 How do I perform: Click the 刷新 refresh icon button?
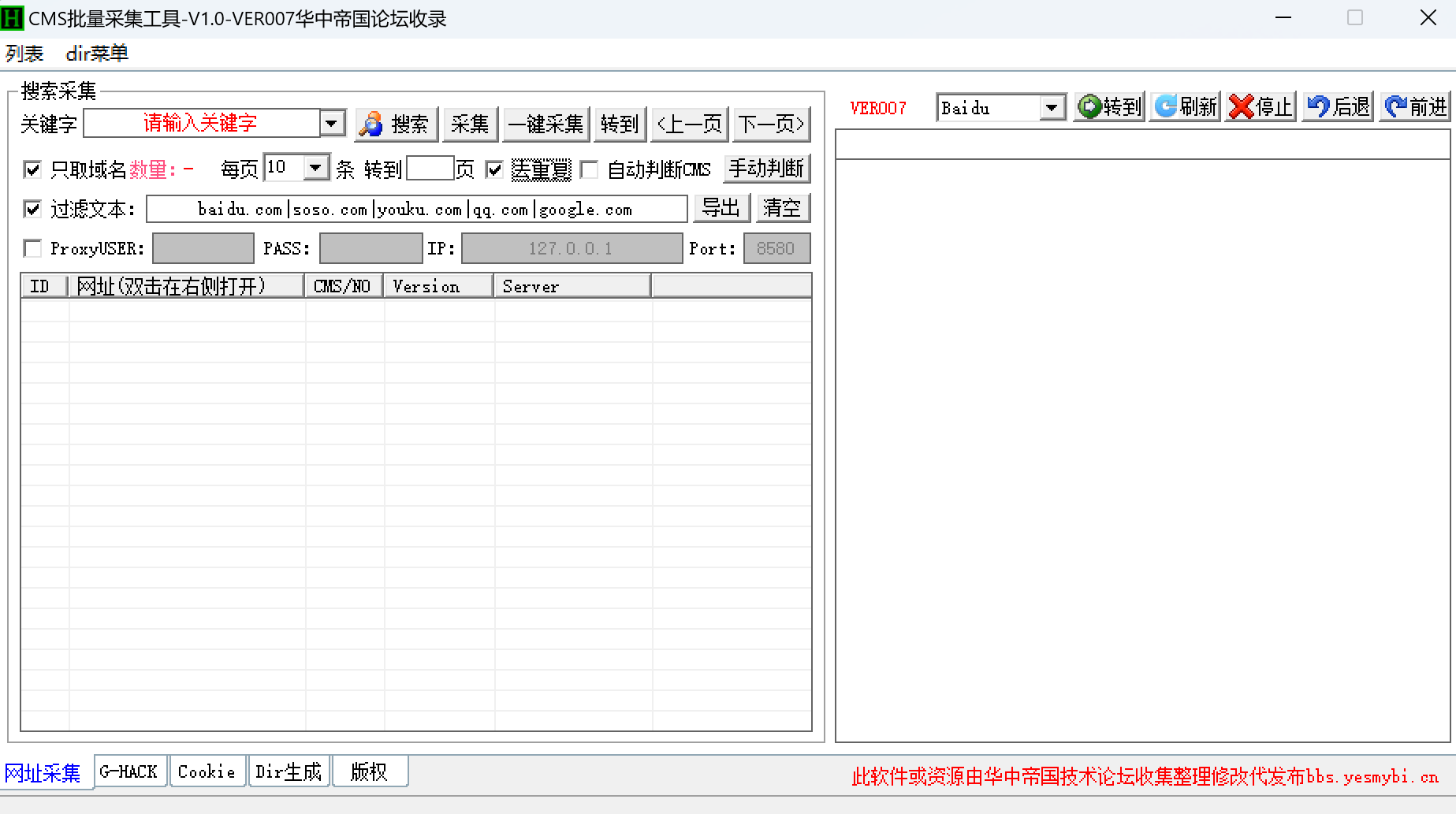[x=1186, y=107]
